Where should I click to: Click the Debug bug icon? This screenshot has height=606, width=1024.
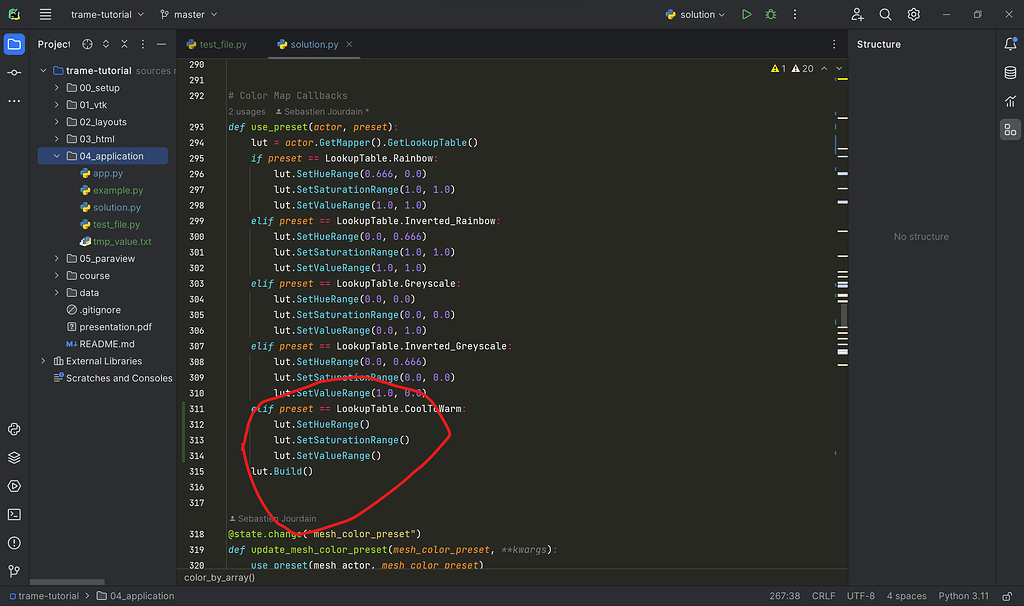[771, 15]
